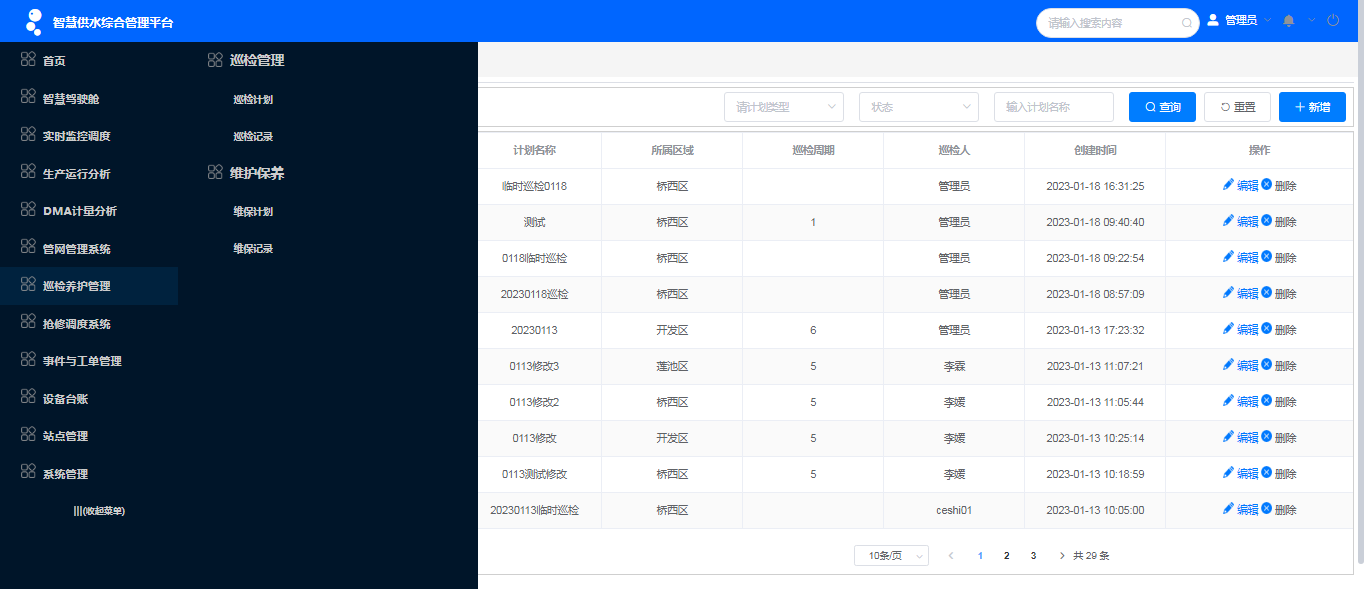
Task: Edit the 20230113 row
Action: (x=1240, y=330)
